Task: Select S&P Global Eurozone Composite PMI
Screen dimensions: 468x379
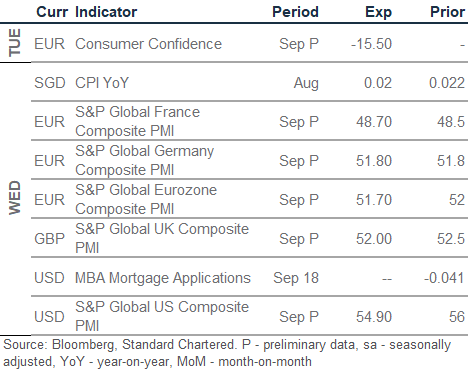Action: coord(146,199)
